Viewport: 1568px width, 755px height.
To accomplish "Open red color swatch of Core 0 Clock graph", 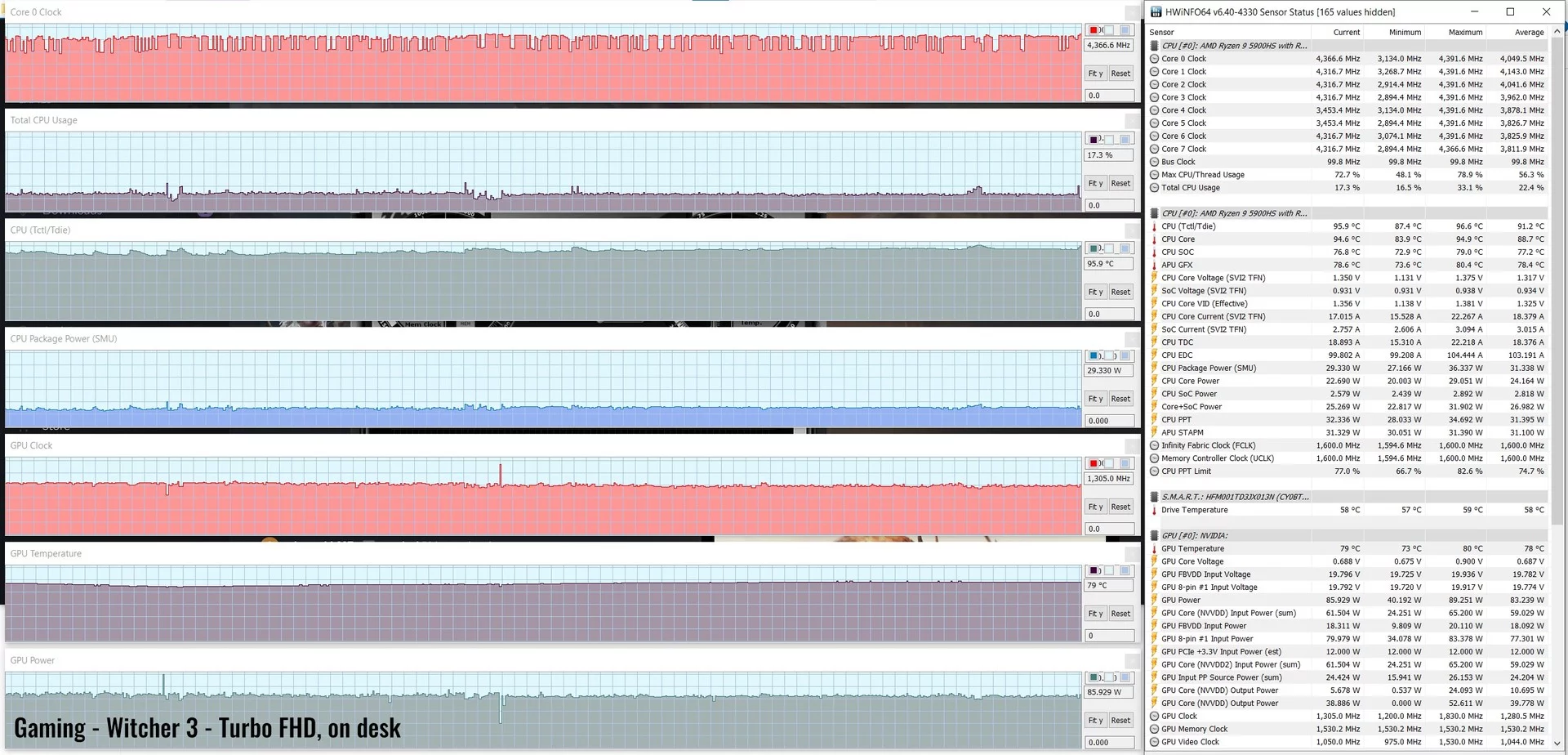I will 1094,30.
